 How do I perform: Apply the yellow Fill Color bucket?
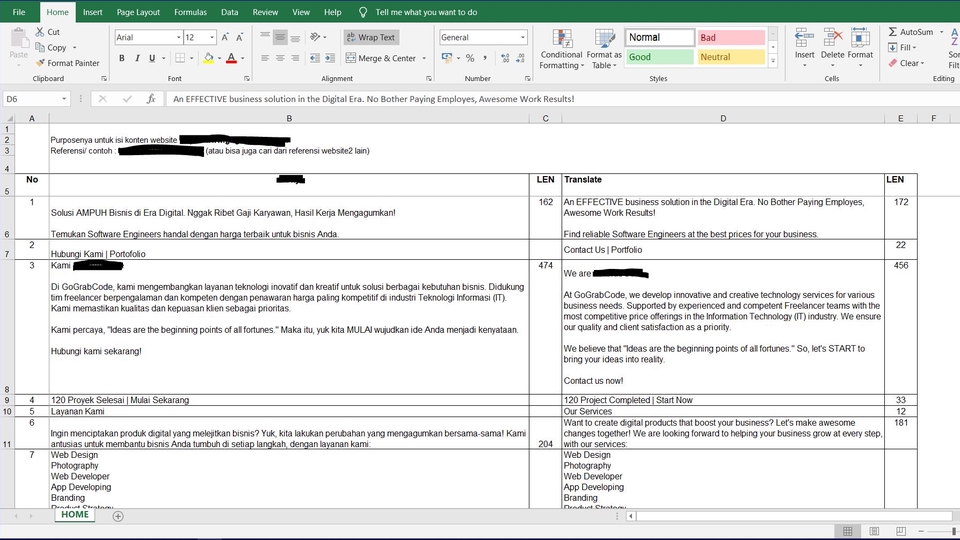pyautogui.click(x=209, y=58)
